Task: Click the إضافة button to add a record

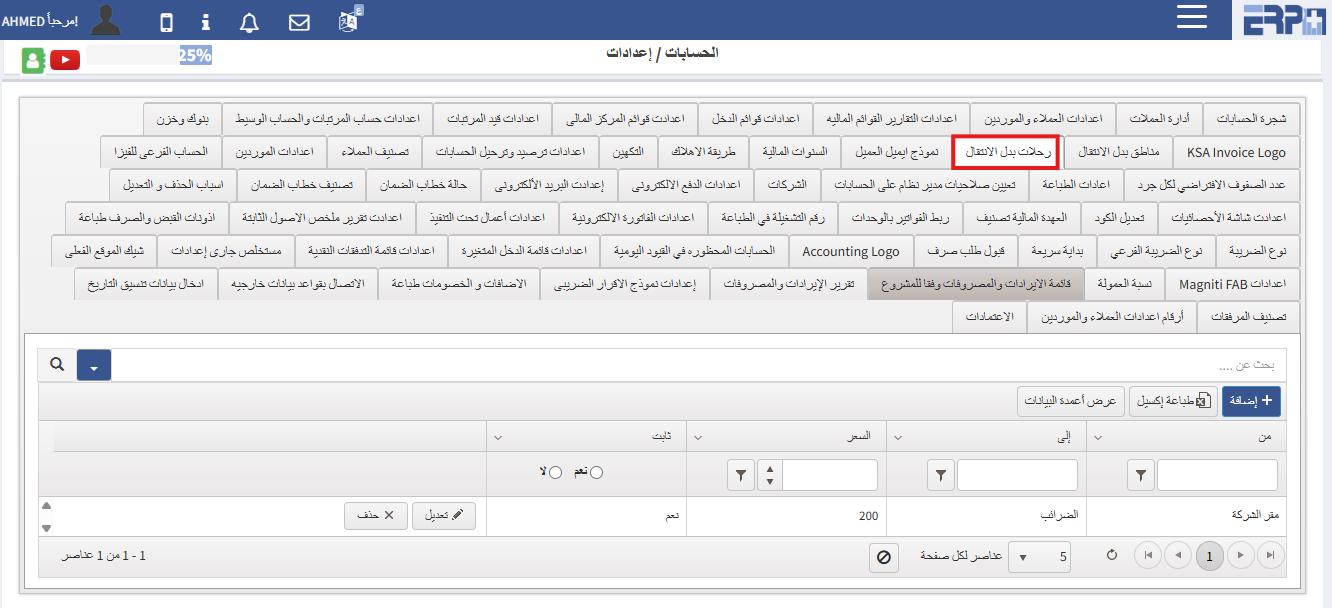Action: point(1250,401)
